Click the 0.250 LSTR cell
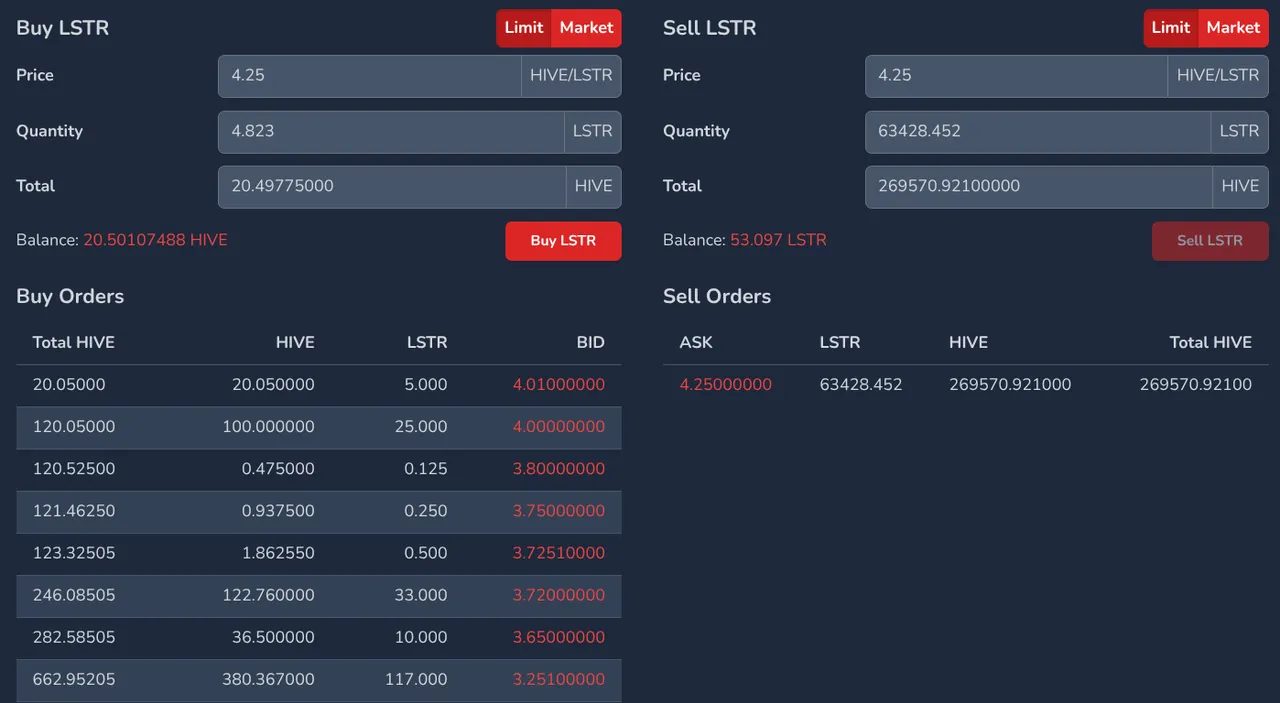This screenshot has width=1280, height=703. (425, 511)
